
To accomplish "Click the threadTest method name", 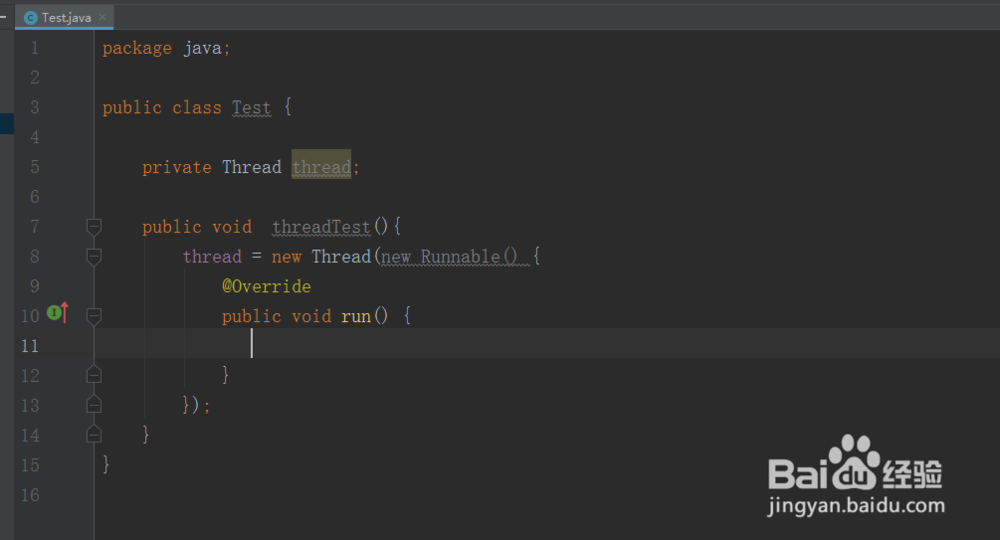I will click(x=321, y=227).
